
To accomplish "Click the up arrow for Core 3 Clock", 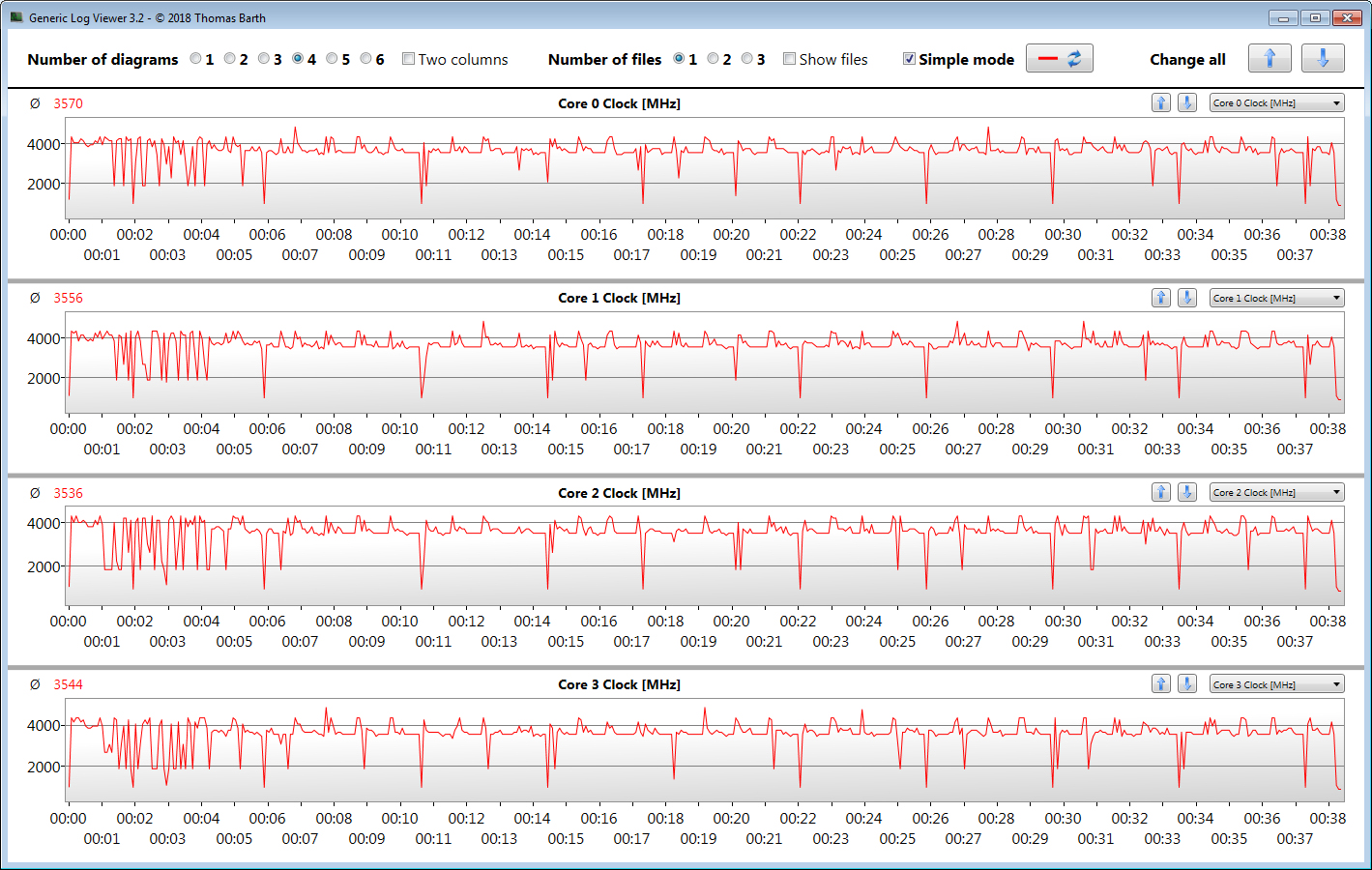I will pyautogui.click(x=1161, y=683).
